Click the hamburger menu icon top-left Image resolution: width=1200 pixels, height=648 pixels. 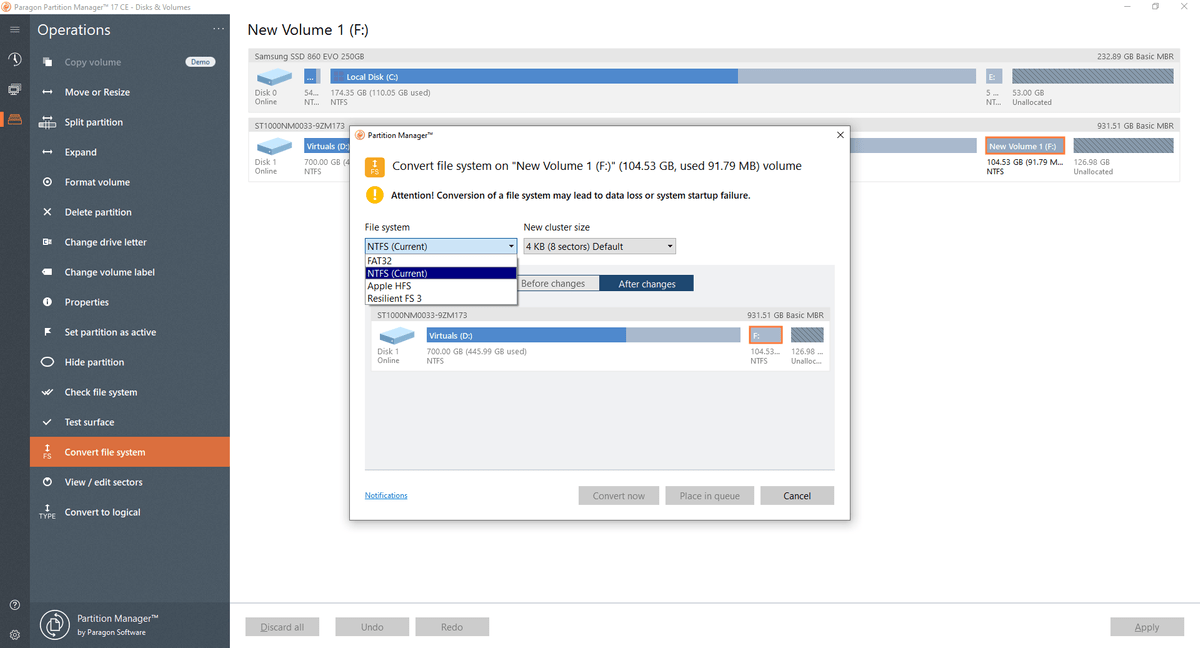[x=14, y=28]
